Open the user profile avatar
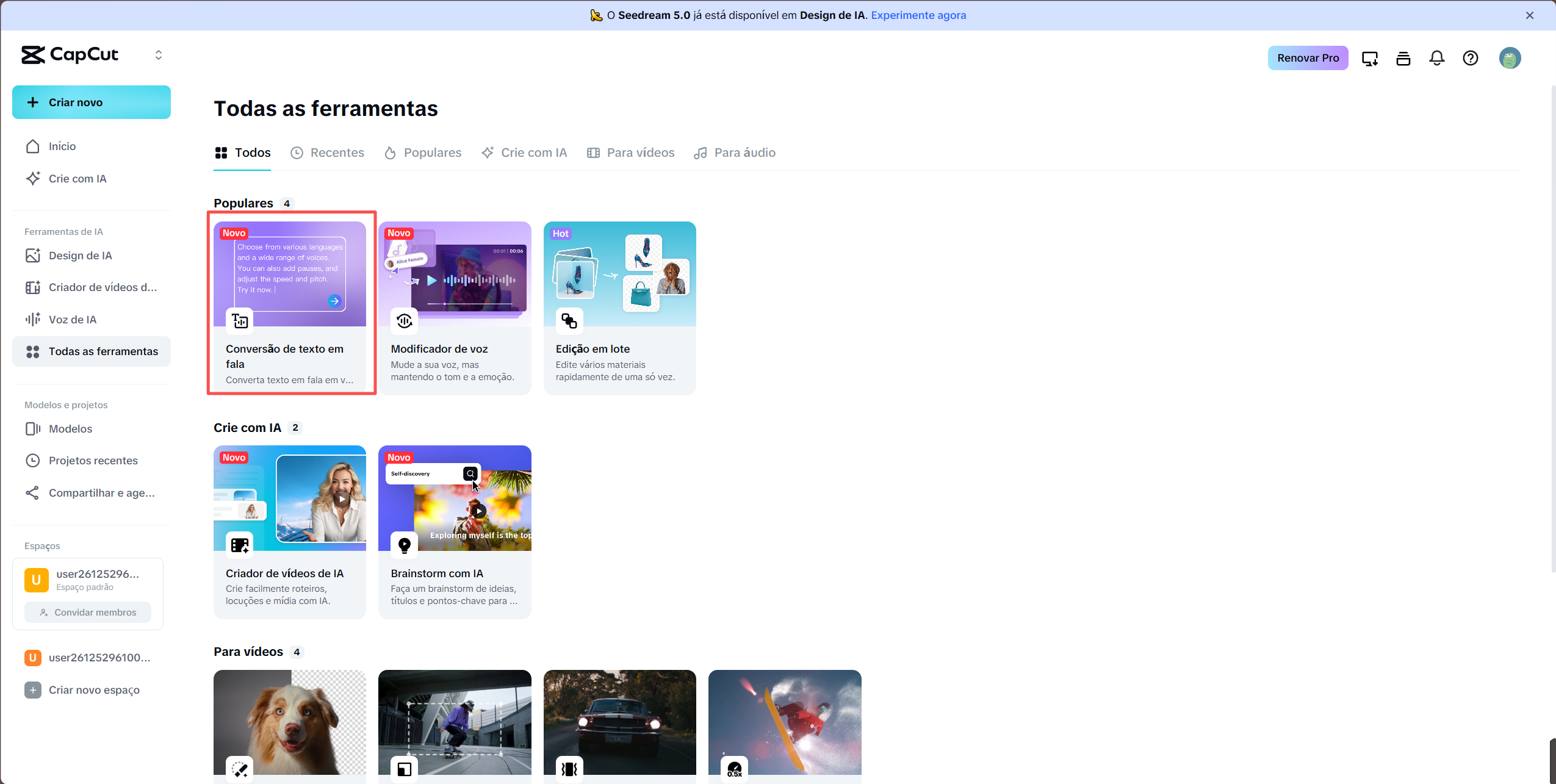This screenshot has height=784, width=1556. 1510,58
